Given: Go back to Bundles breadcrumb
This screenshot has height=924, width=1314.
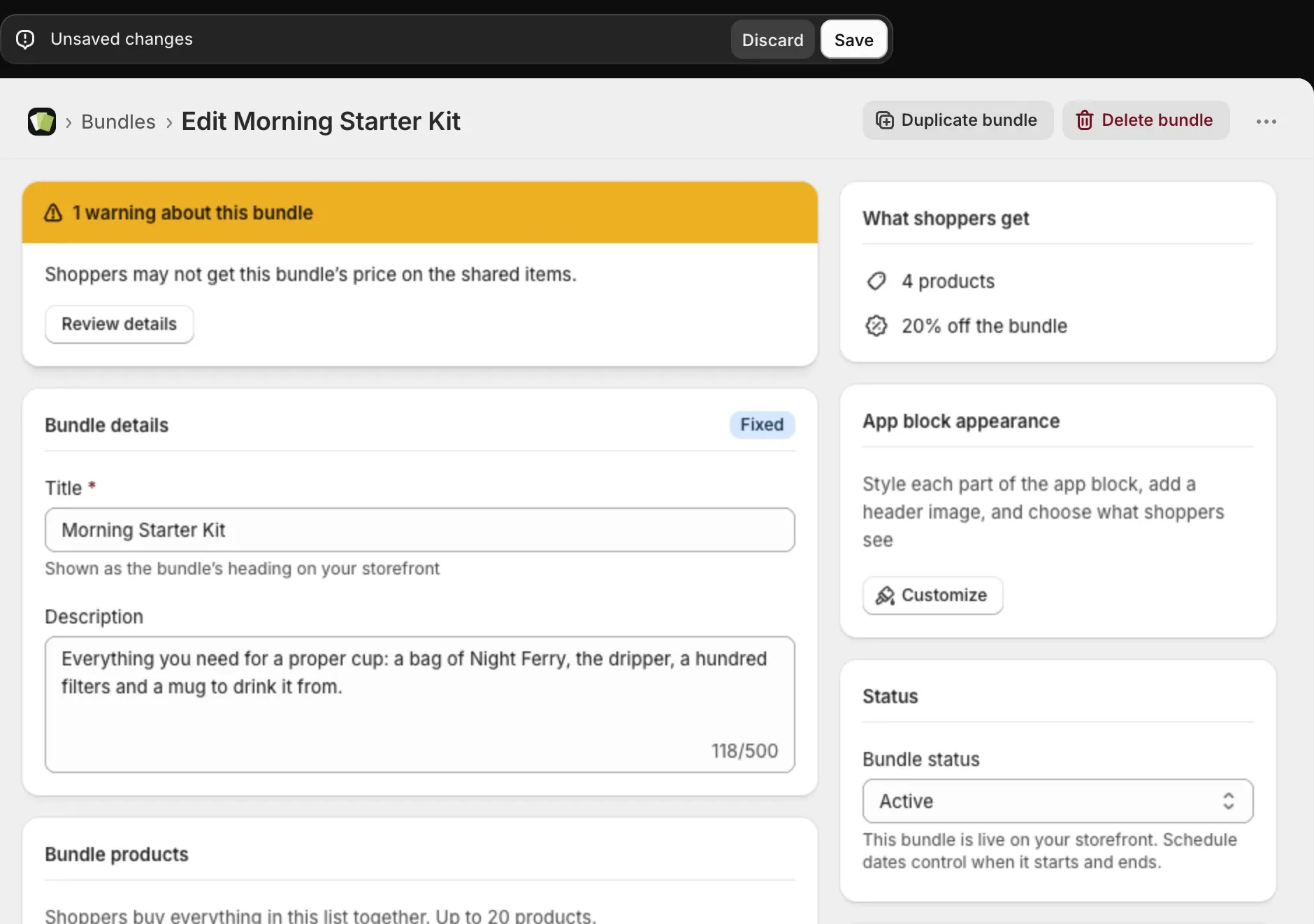Looking at the screenshot, I should [x=118, y=122].
